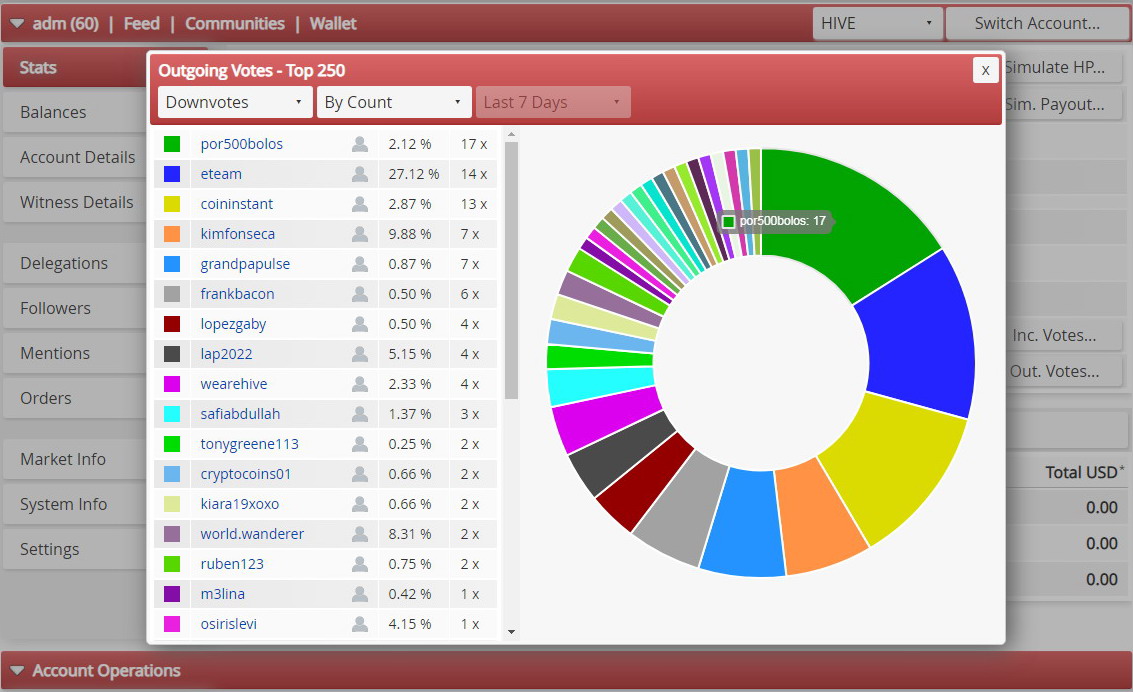Open the world.wanderer account link
Image resolution: width=1133 pixels, height=692 pixels.
[x=252, y=534]
